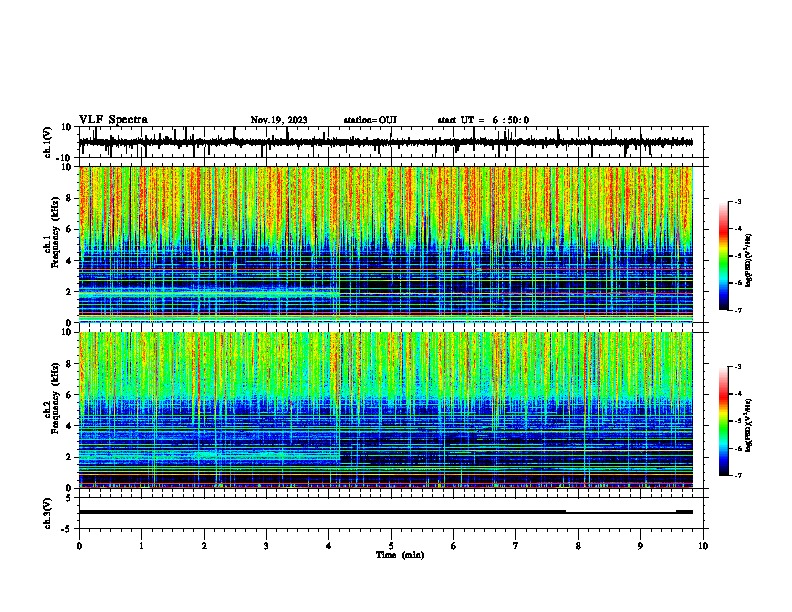792x612 pixels.
Task: Click the "8" kHz tick on ch.1 frequency axis
Action: pyautogui.click(x=69, y=198)
